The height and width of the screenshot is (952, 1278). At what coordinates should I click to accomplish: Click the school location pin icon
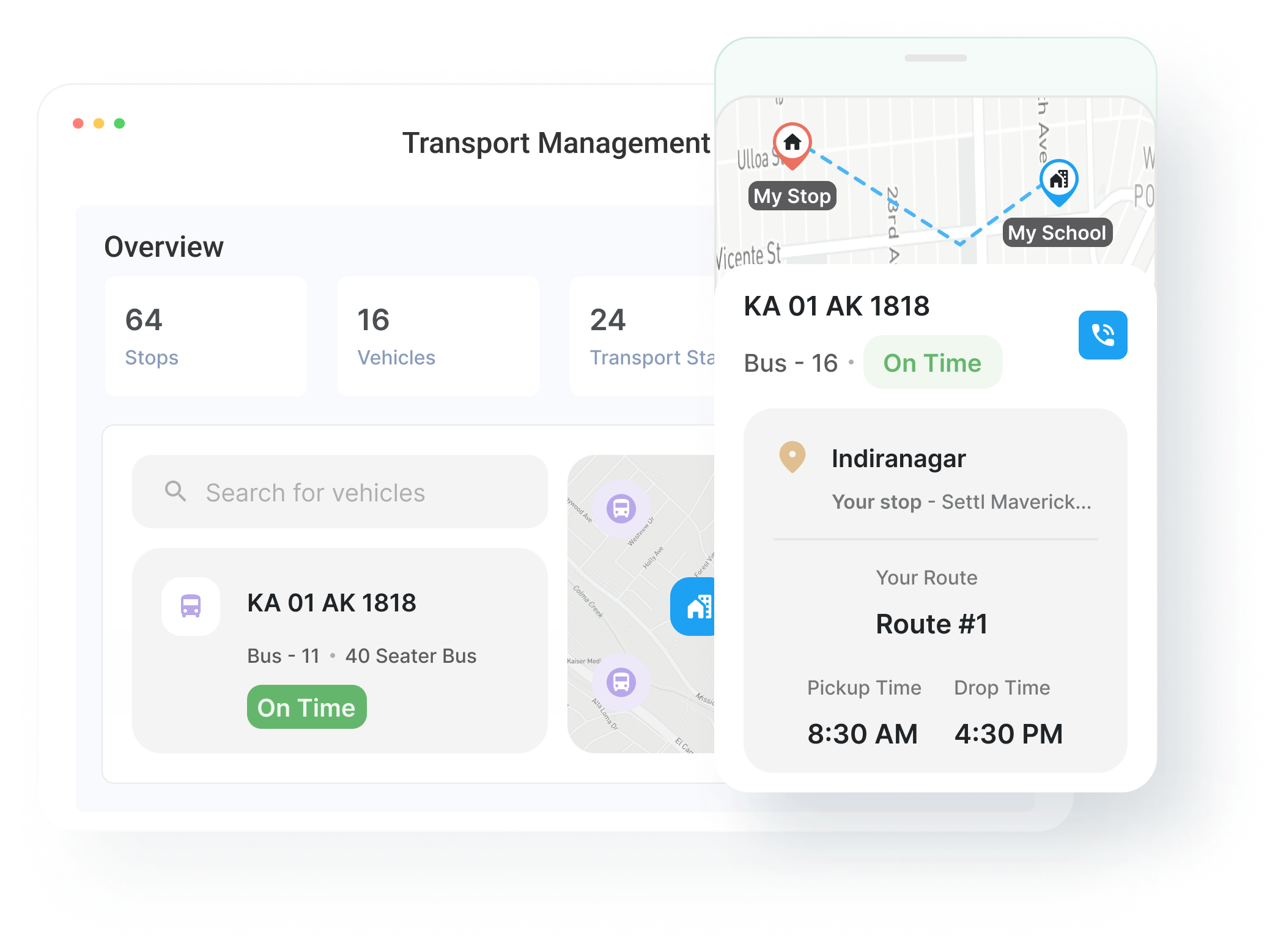tap(1057, 176)
